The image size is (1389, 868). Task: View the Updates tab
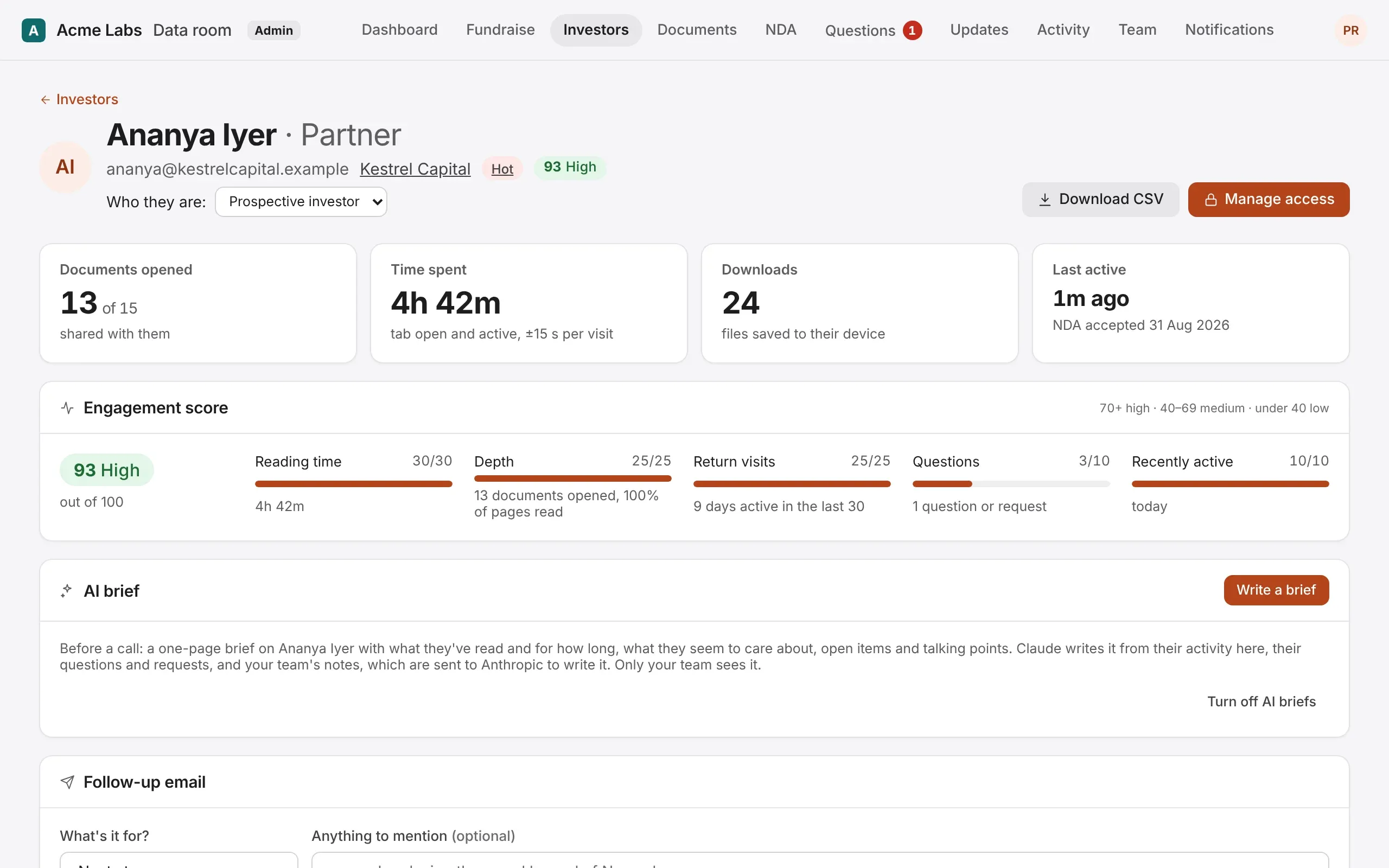click(979, 30)
